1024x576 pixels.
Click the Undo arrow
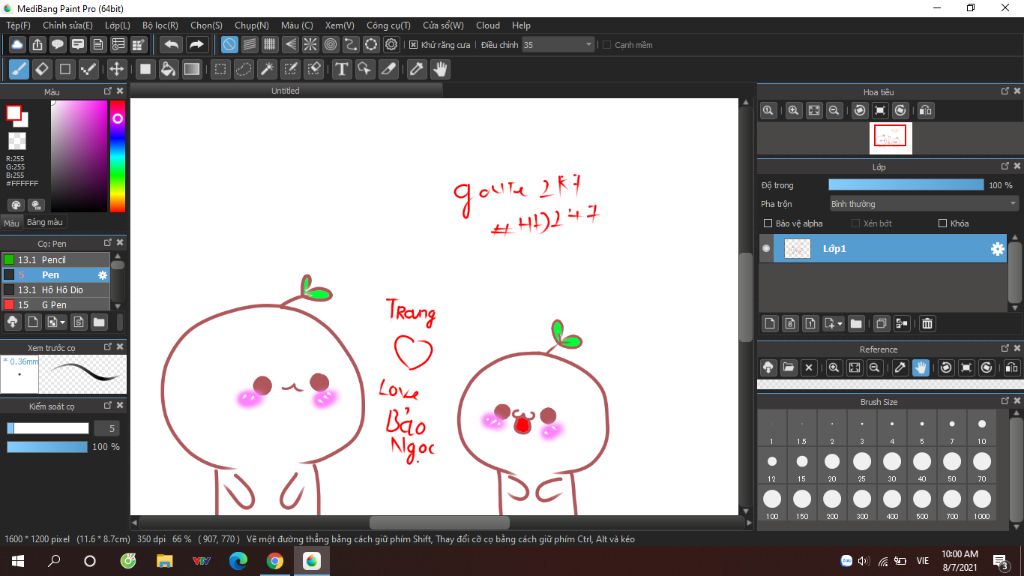[171, 44]
